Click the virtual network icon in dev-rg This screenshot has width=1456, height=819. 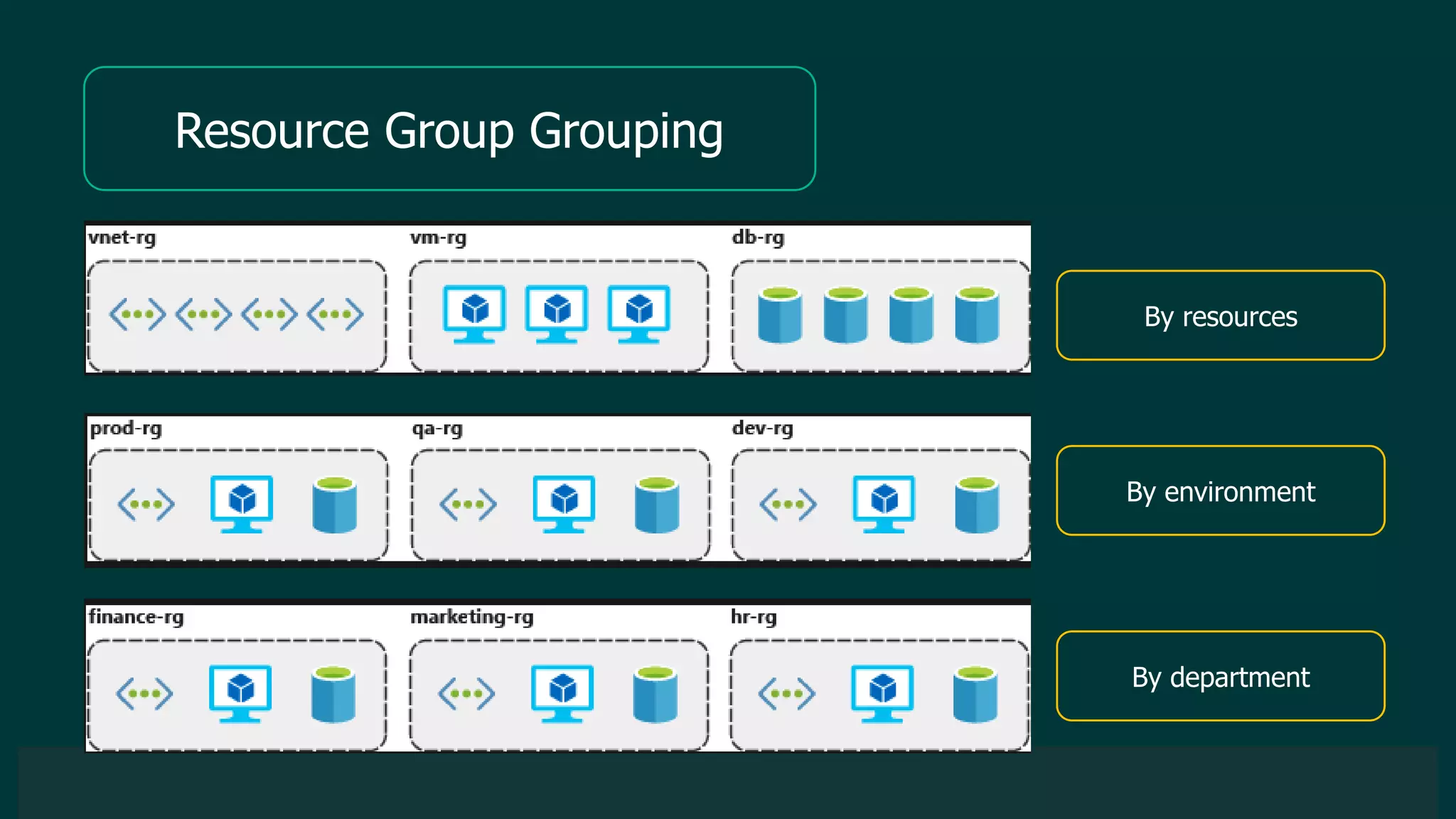point(788,505)
